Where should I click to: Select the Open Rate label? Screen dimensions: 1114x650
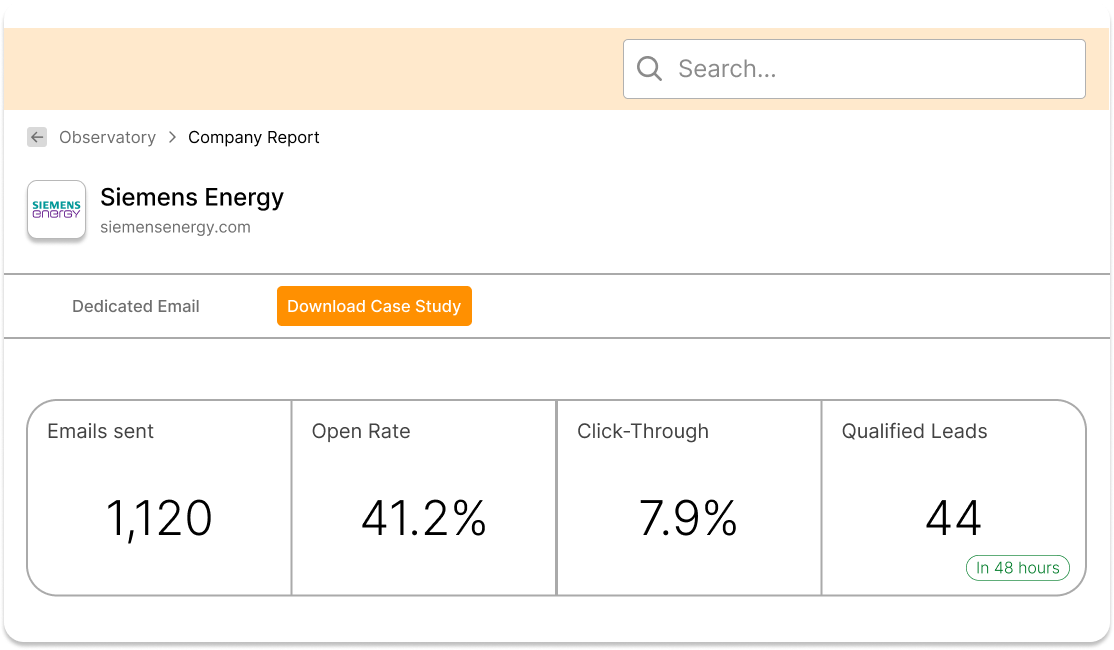361,431
